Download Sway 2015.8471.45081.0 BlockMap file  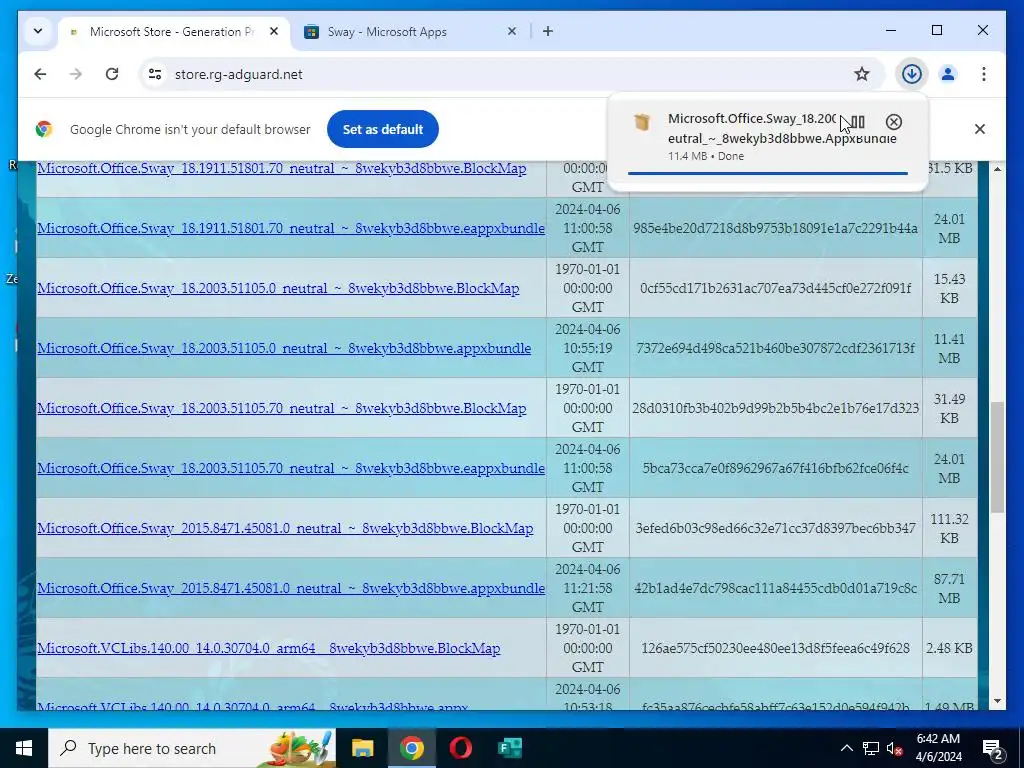coord(285,528)
